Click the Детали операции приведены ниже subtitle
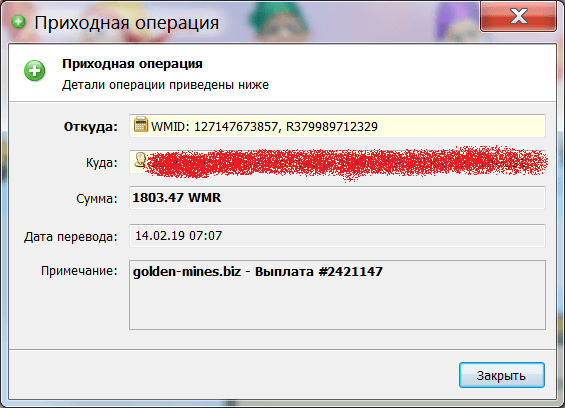Screen dimensions: 565x408 click(165, 85)
